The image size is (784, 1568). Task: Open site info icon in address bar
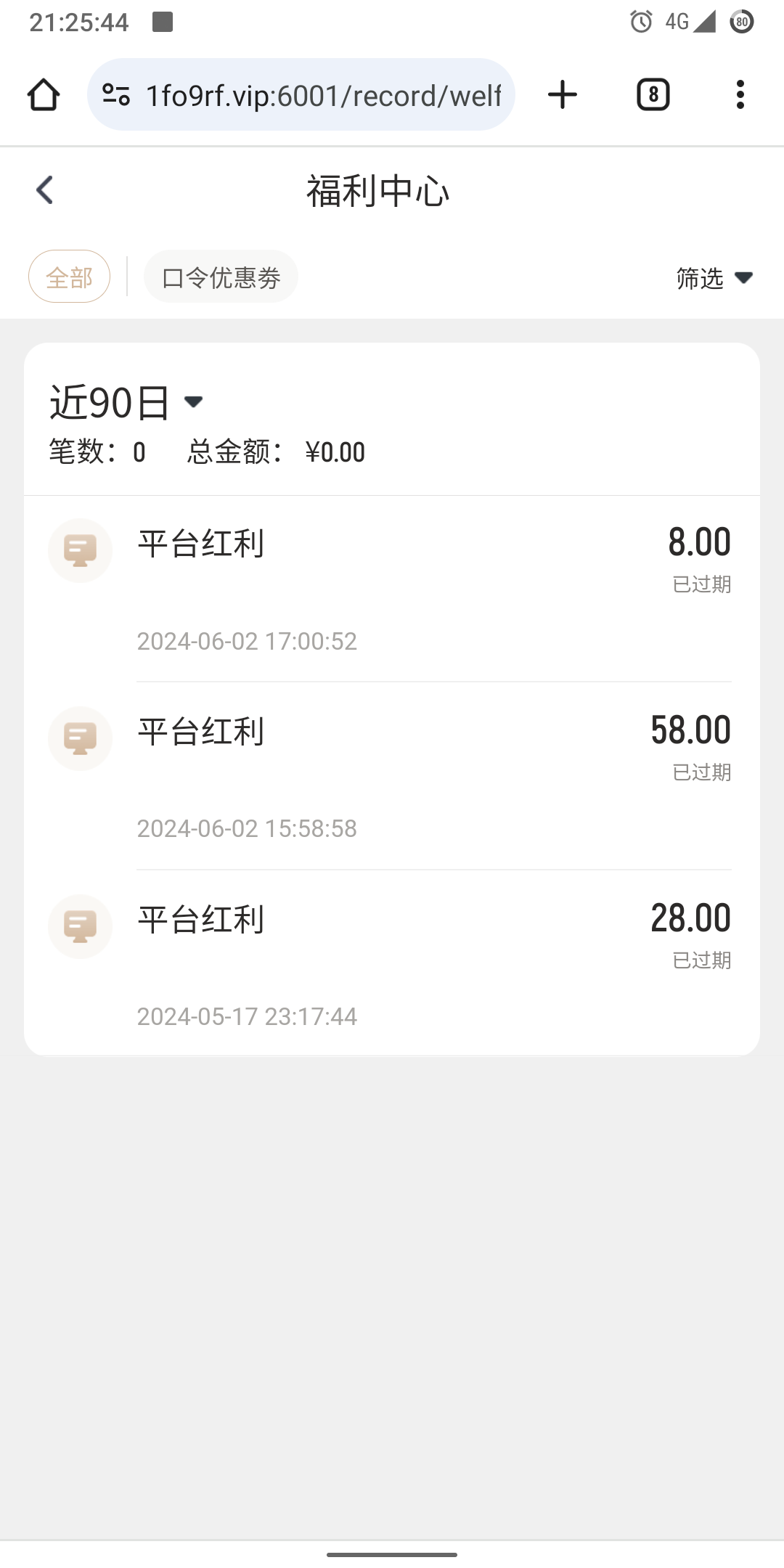coord(116,95)
